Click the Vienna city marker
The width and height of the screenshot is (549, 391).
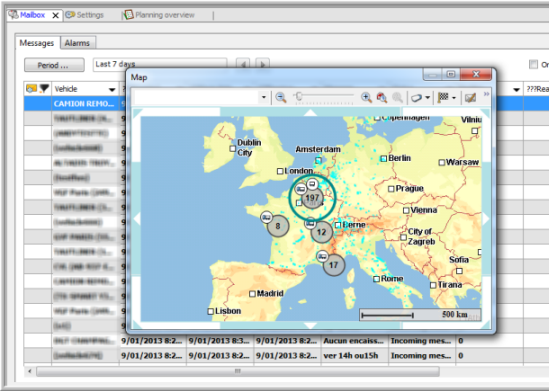pyautogui.click(x=406, y=210)
